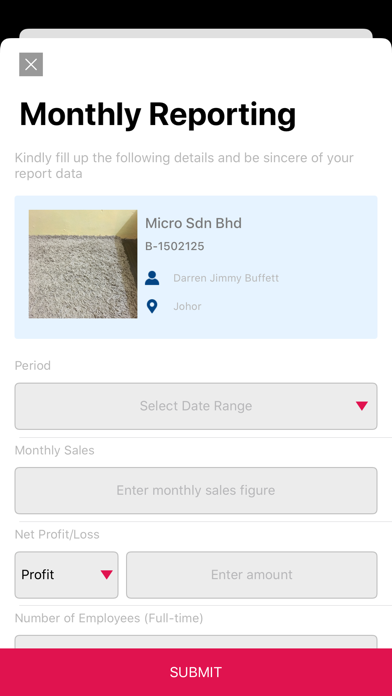Tap the Johor location text
The width and height of the screenshot is (392, 696).
(187, 306)
